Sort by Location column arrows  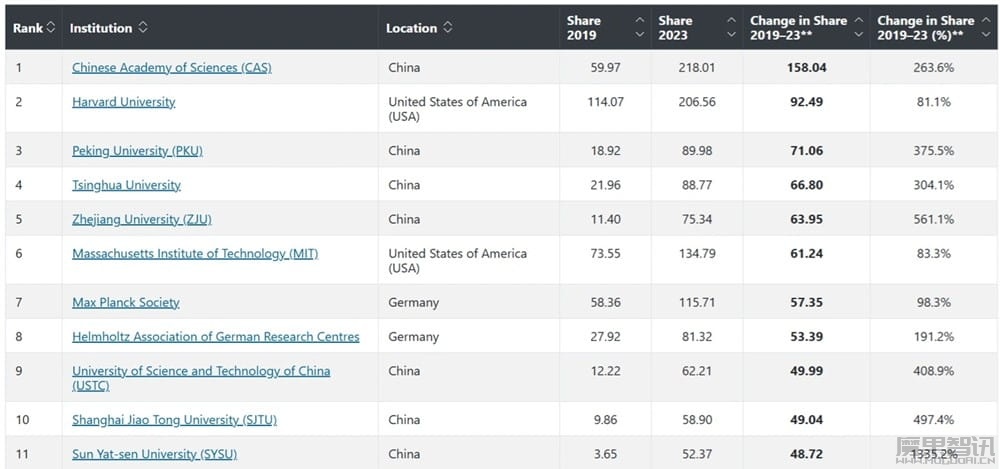point(448,28)
